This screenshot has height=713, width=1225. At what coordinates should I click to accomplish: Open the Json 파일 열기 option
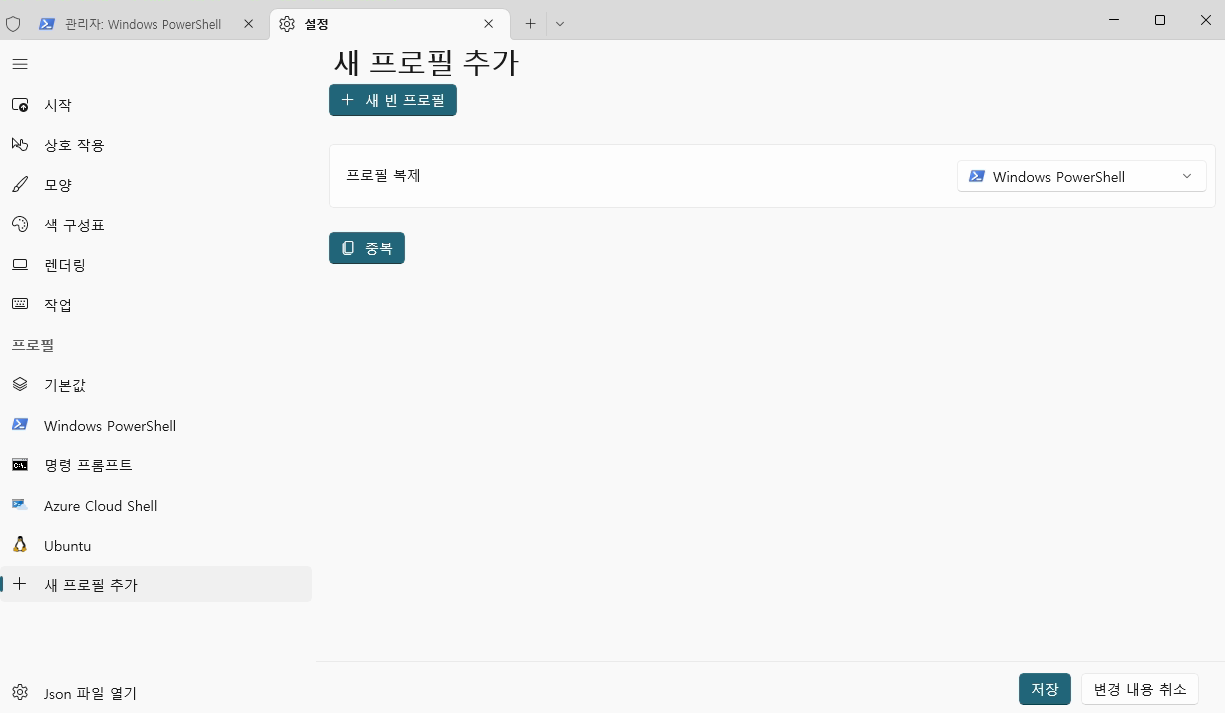tap(156, 693)
